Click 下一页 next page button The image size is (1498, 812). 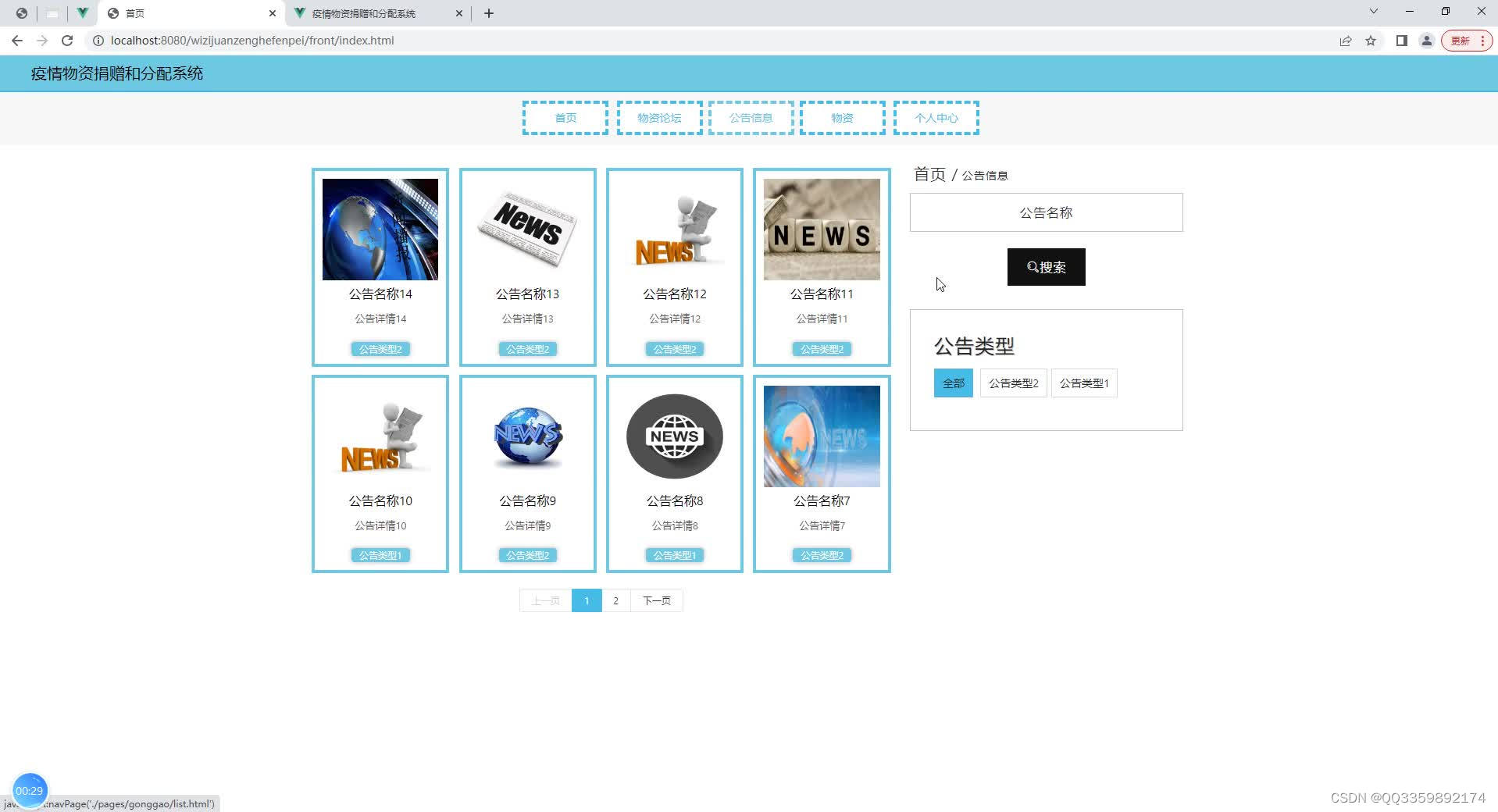(x=656, y=600)
